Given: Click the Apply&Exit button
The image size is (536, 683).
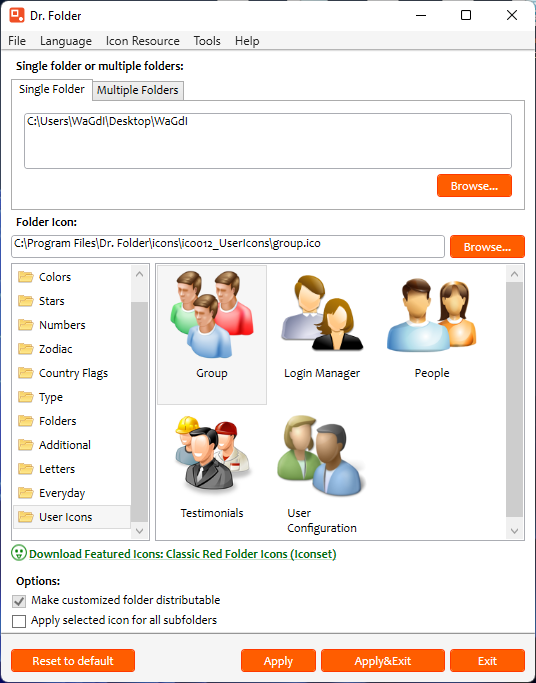Looking at the screenshot, I should [383, 661].
